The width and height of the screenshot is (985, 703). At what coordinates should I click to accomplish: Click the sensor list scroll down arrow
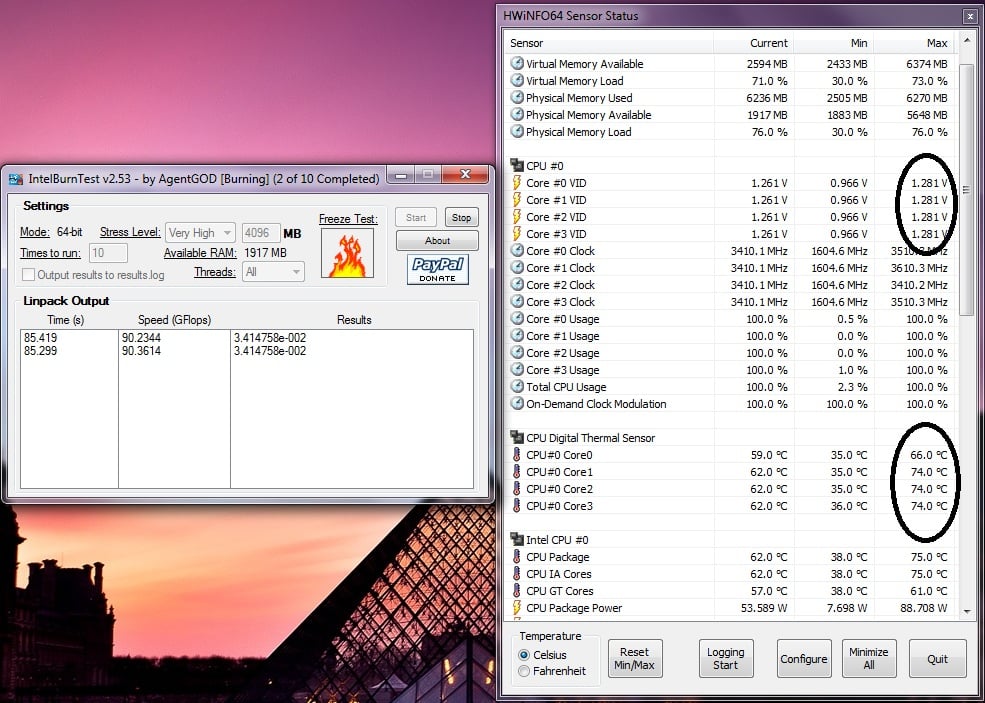pyautogui.click(x=966, y=611)
